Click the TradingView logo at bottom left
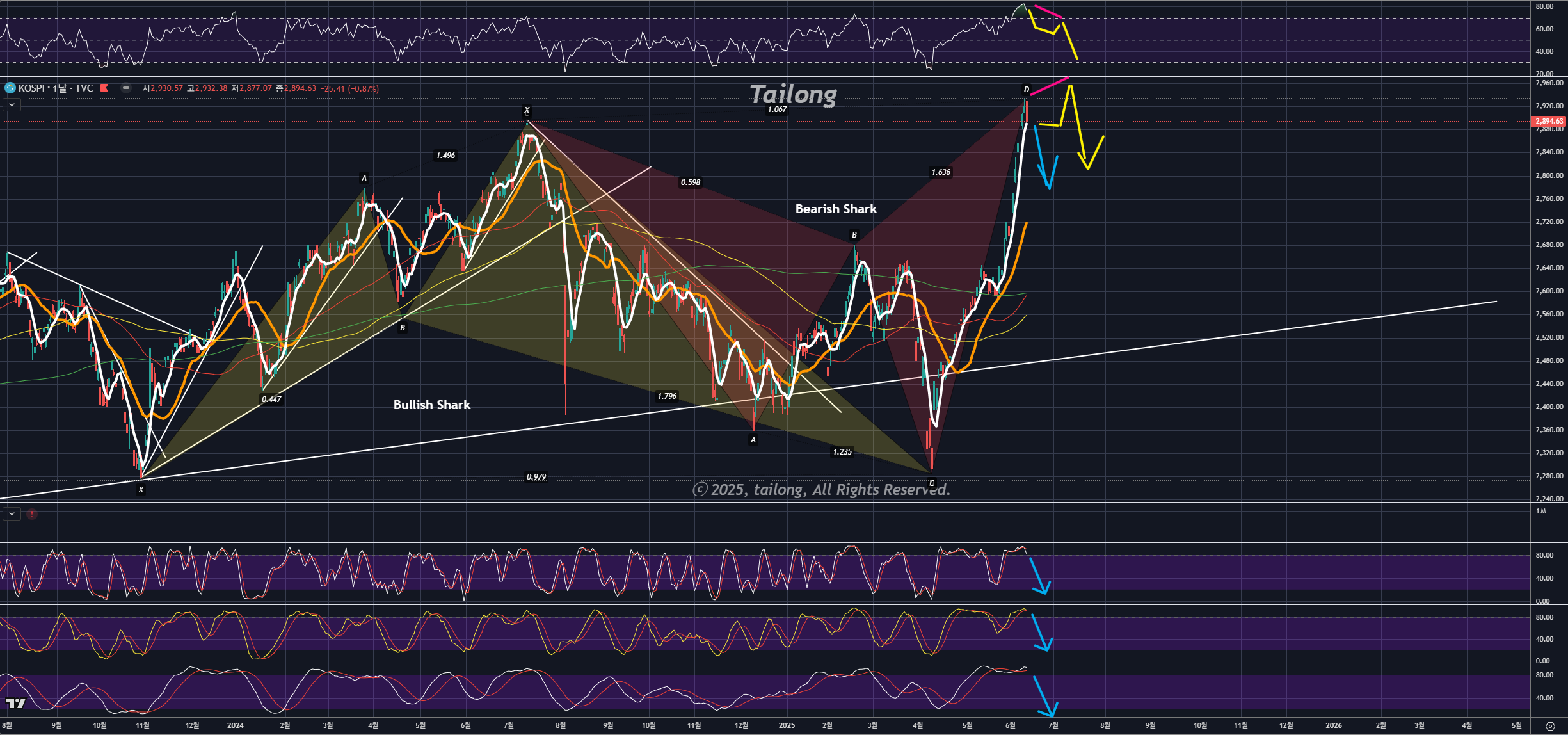 15,703
